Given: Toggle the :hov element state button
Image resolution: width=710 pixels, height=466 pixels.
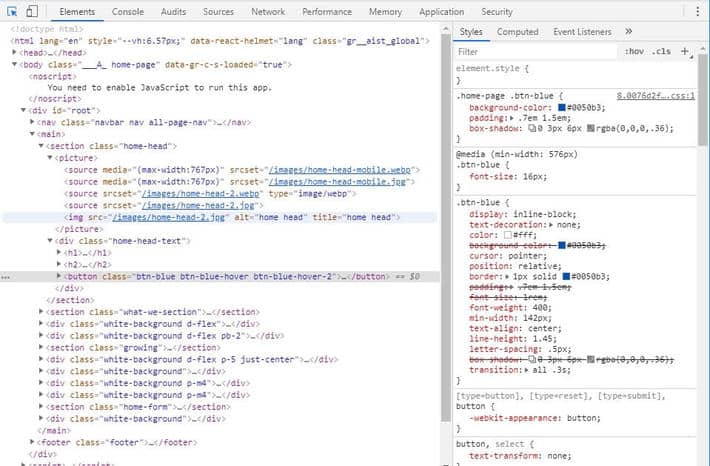Looking at the screenshot, I should (x=634, y=51).
